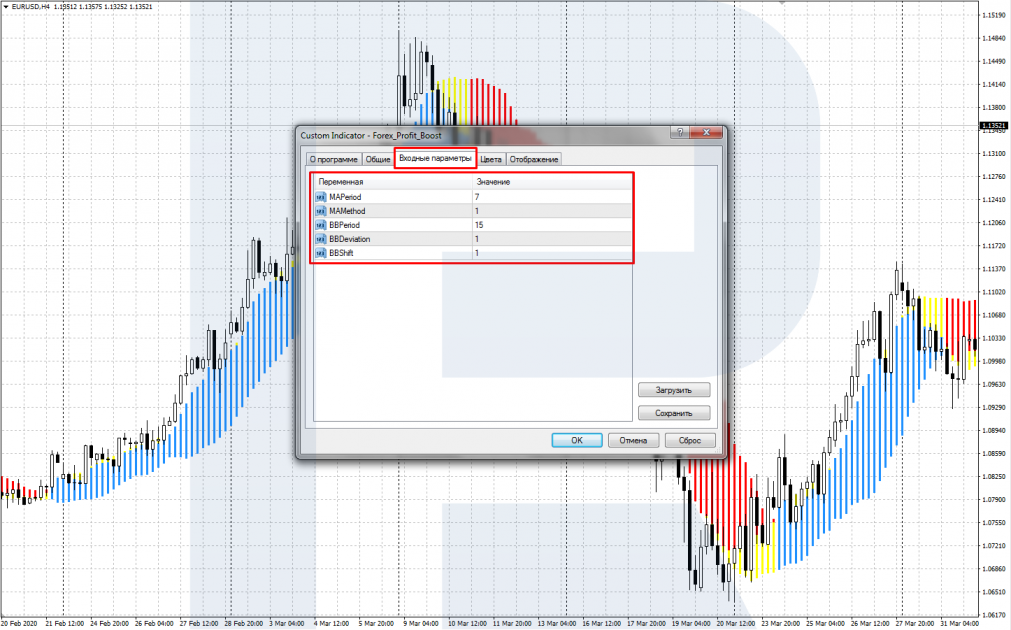1011x630 pixels.
Task: Click the BBDeviation parameter icon
Action: [321, 239]
